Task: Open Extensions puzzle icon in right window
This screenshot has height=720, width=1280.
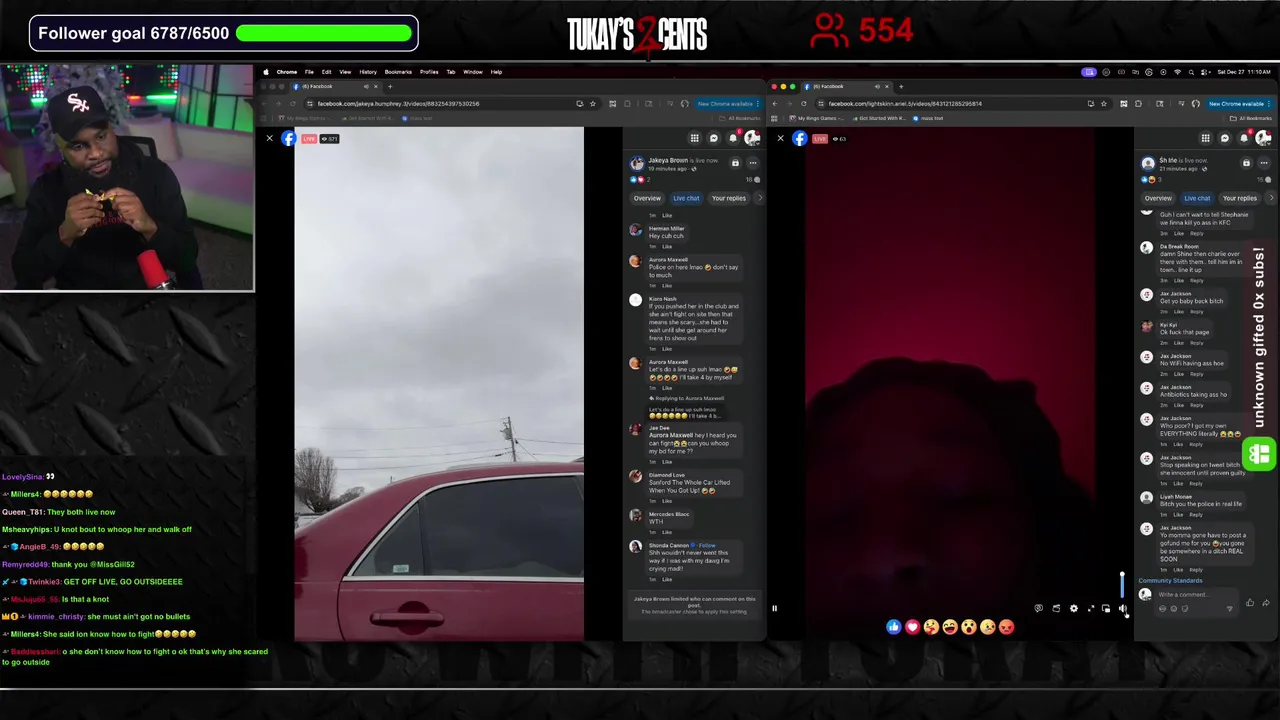Action: [1138, 104]
